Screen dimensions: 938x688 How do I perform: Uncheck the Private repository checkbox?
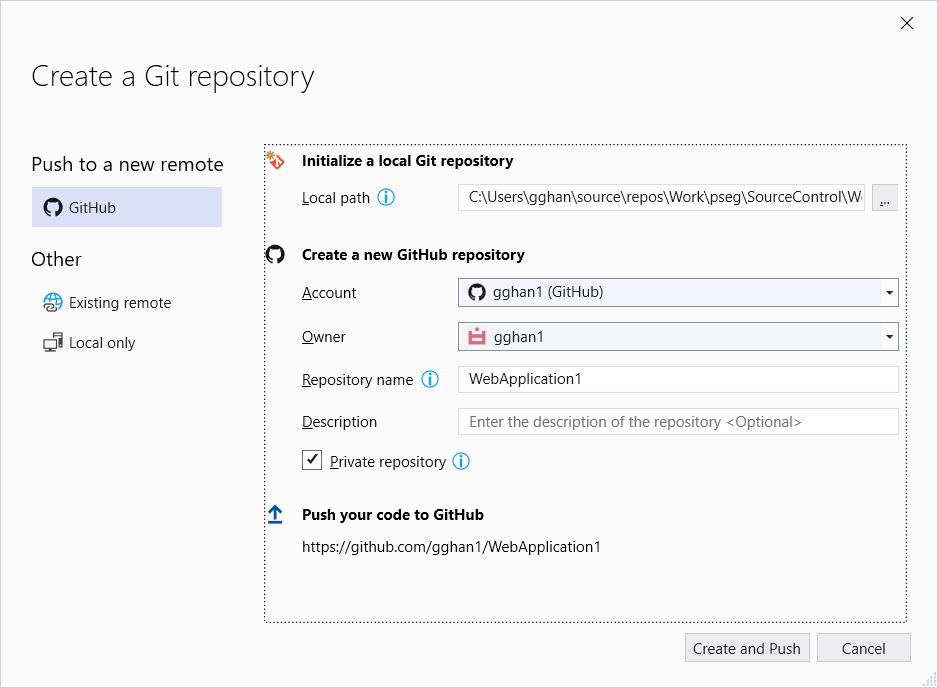point(311,460)
